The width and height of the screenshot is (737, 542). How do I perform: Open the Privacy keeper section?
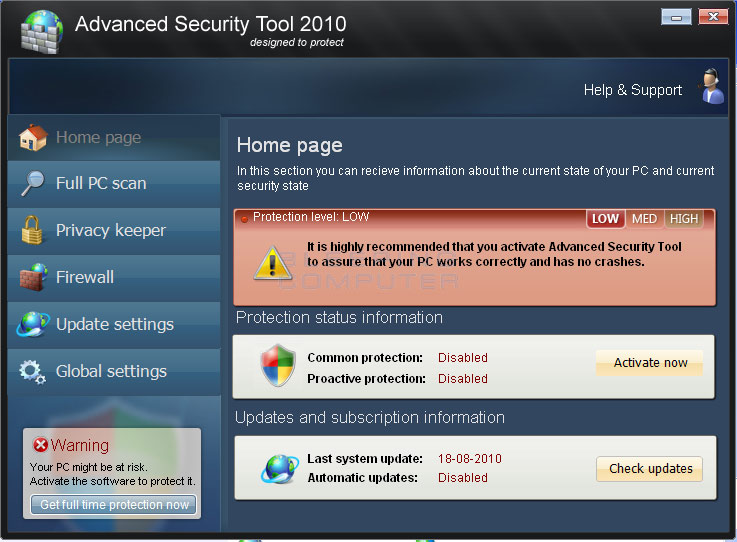click(114, 231)
